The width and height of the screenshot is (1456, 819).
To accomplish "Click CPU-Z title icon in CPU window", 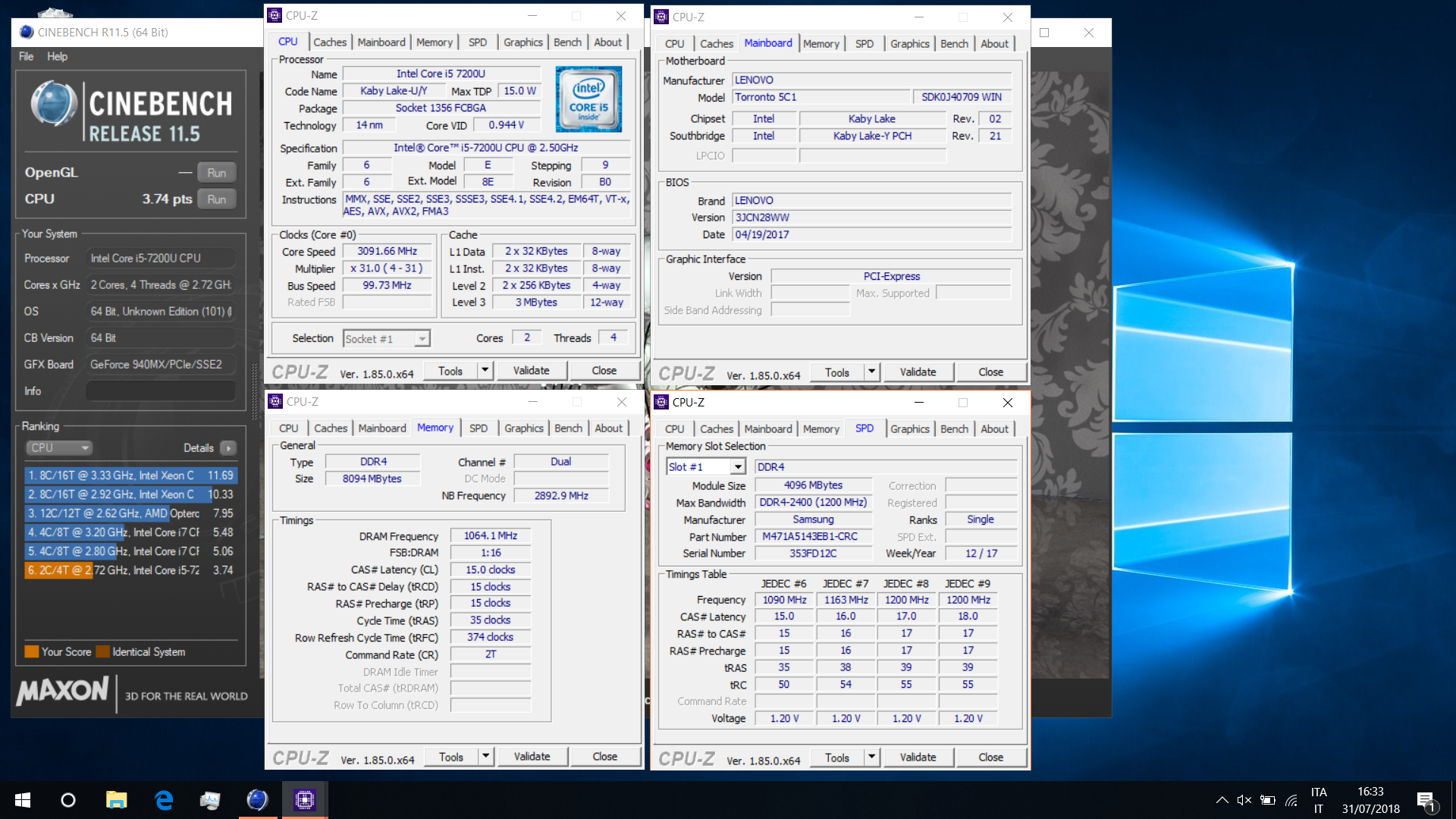I will tap(275, 15).
